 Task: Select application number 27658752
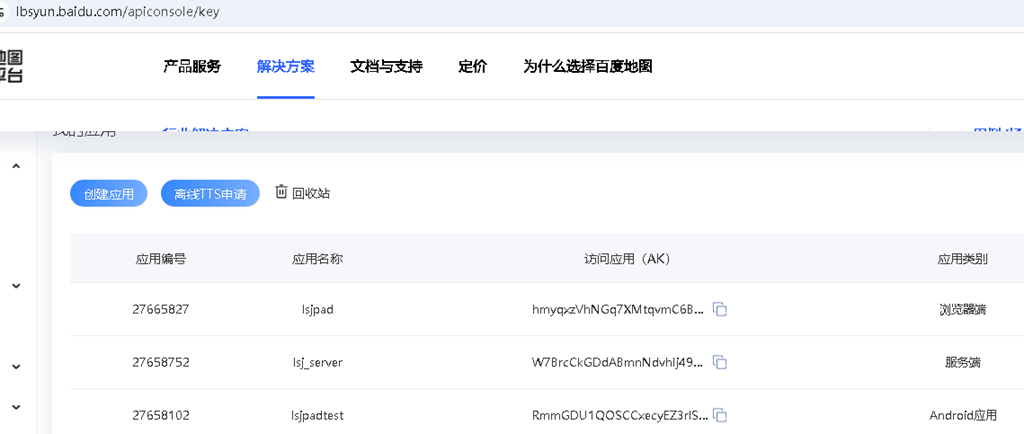pyautogui.click(x=161, y=362)
